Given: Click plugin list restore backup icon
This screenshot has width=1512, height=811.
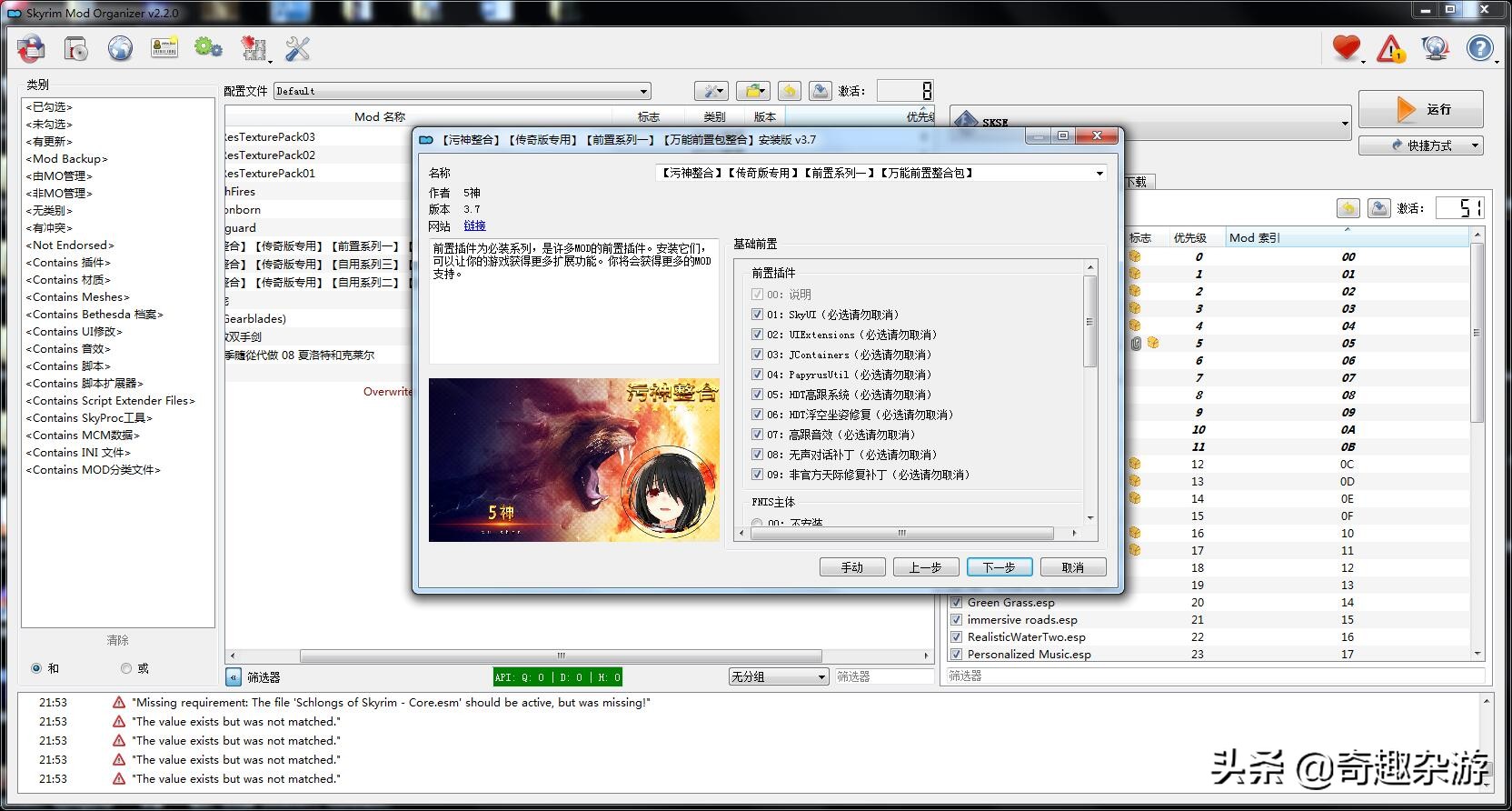Looking at the screenshot, I should tap(1348, 208).
